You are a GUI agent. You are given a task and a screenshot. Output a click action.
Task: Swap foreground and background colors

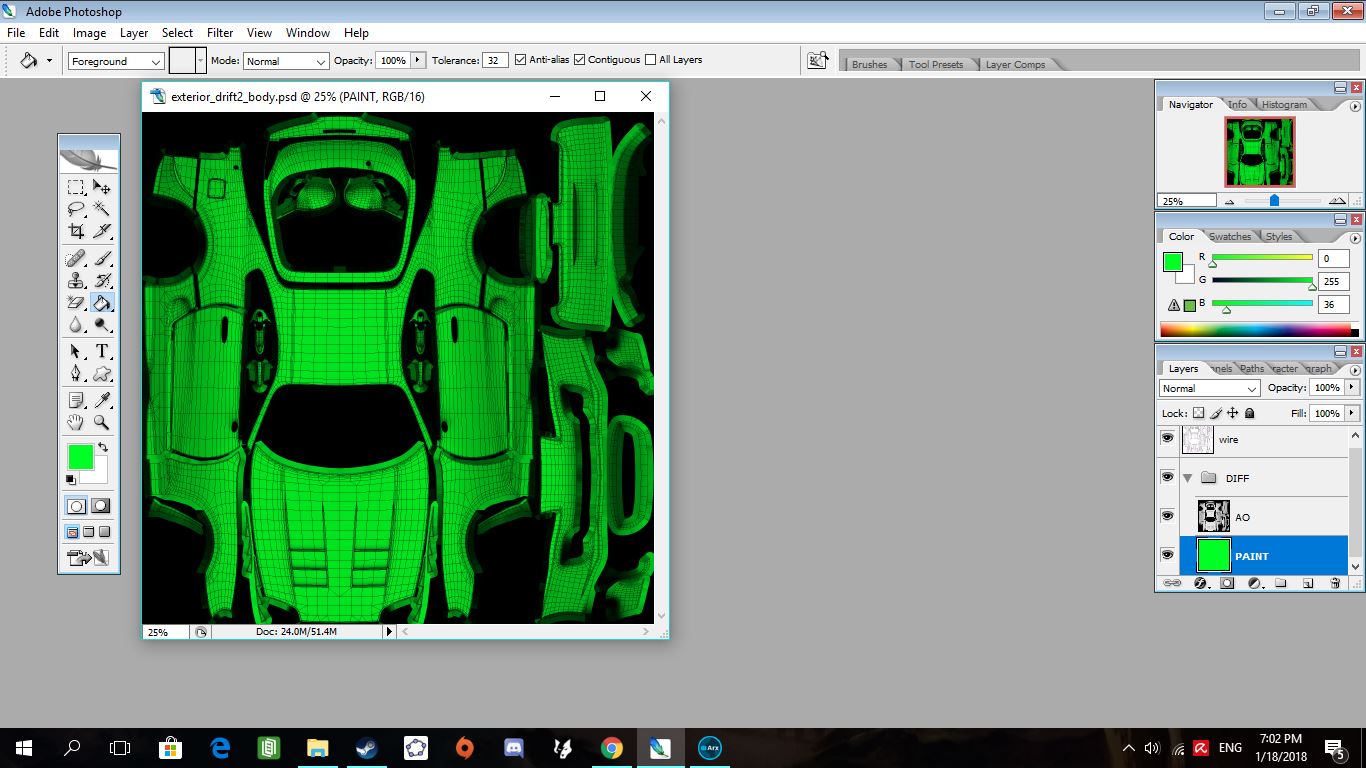[x=102, y=447]
